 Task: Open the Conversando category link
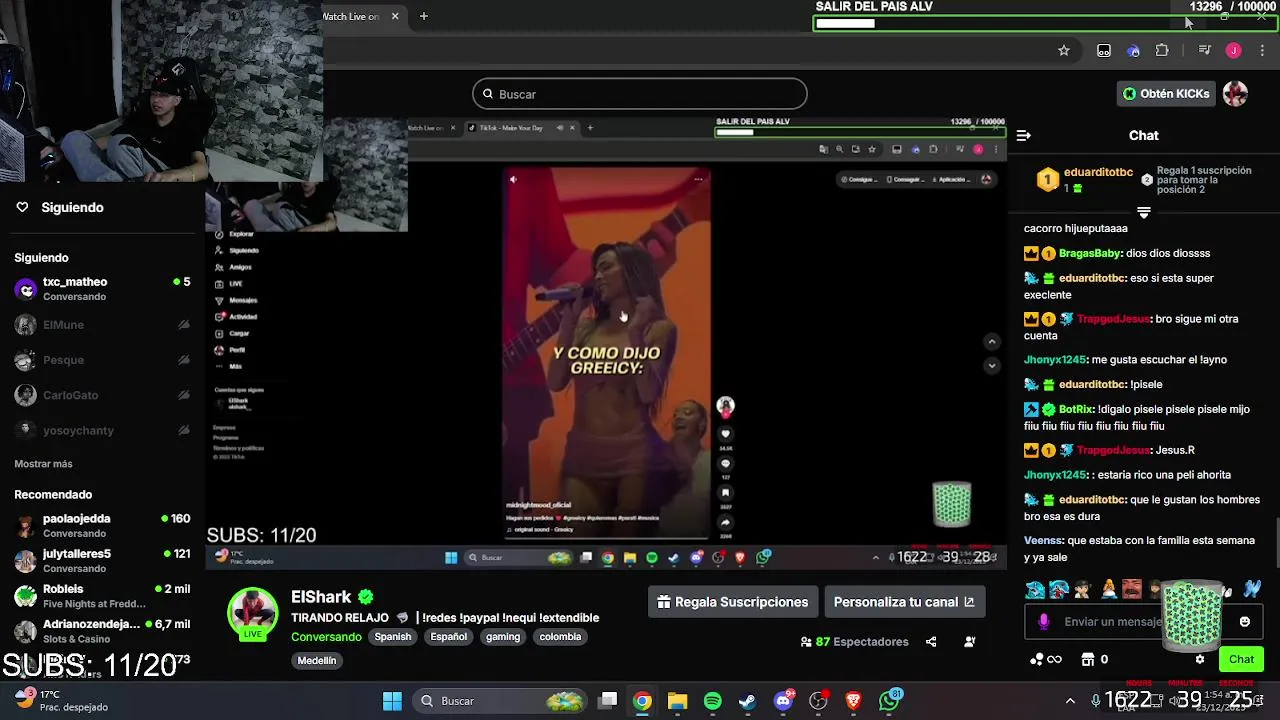tap(326, 637)
